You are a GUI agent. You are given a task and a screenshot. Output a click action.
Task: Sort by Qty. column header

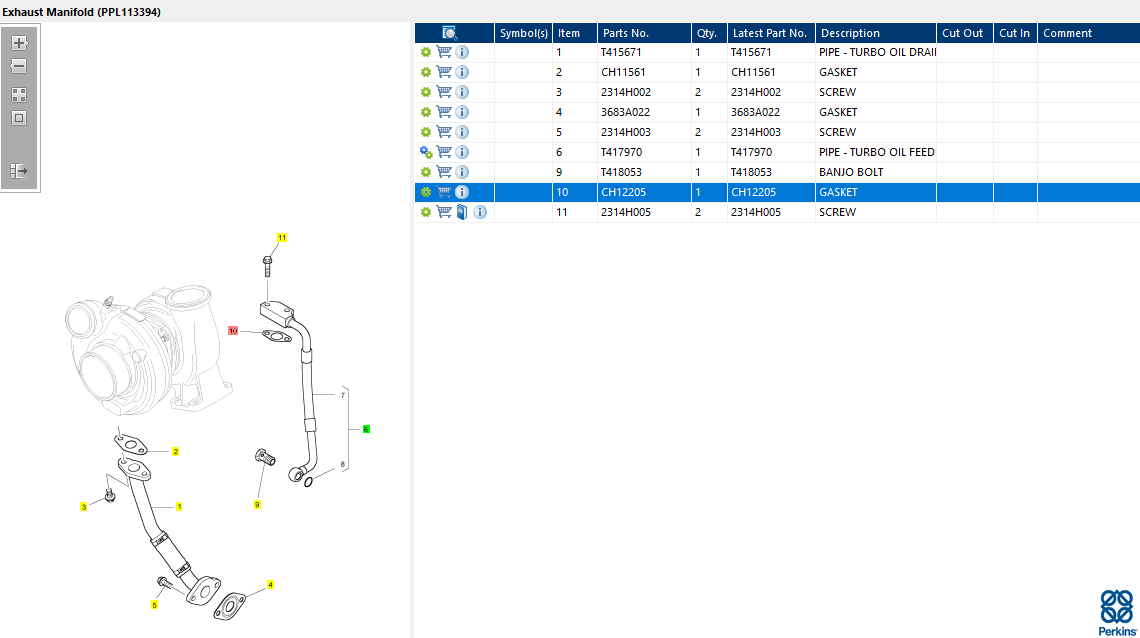click(709, 33)
